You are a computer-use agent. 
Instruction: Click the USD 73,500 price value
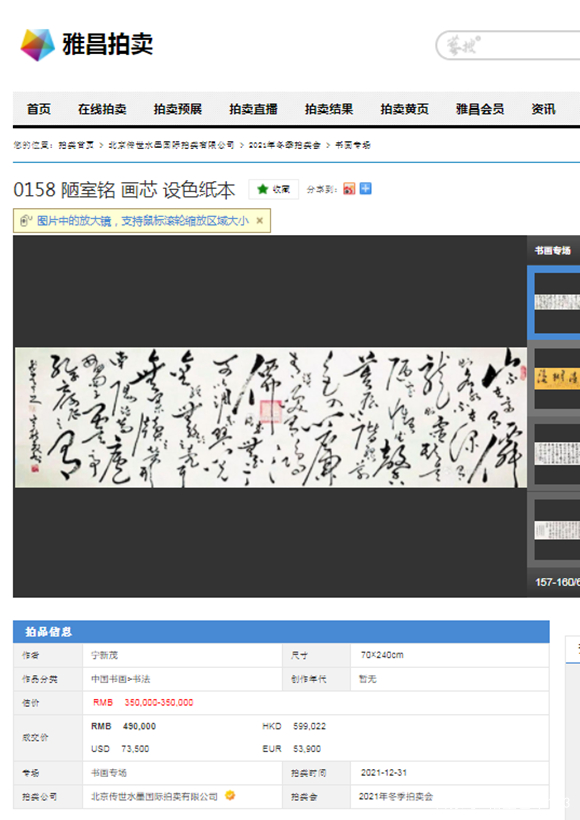tap(120, 749)
